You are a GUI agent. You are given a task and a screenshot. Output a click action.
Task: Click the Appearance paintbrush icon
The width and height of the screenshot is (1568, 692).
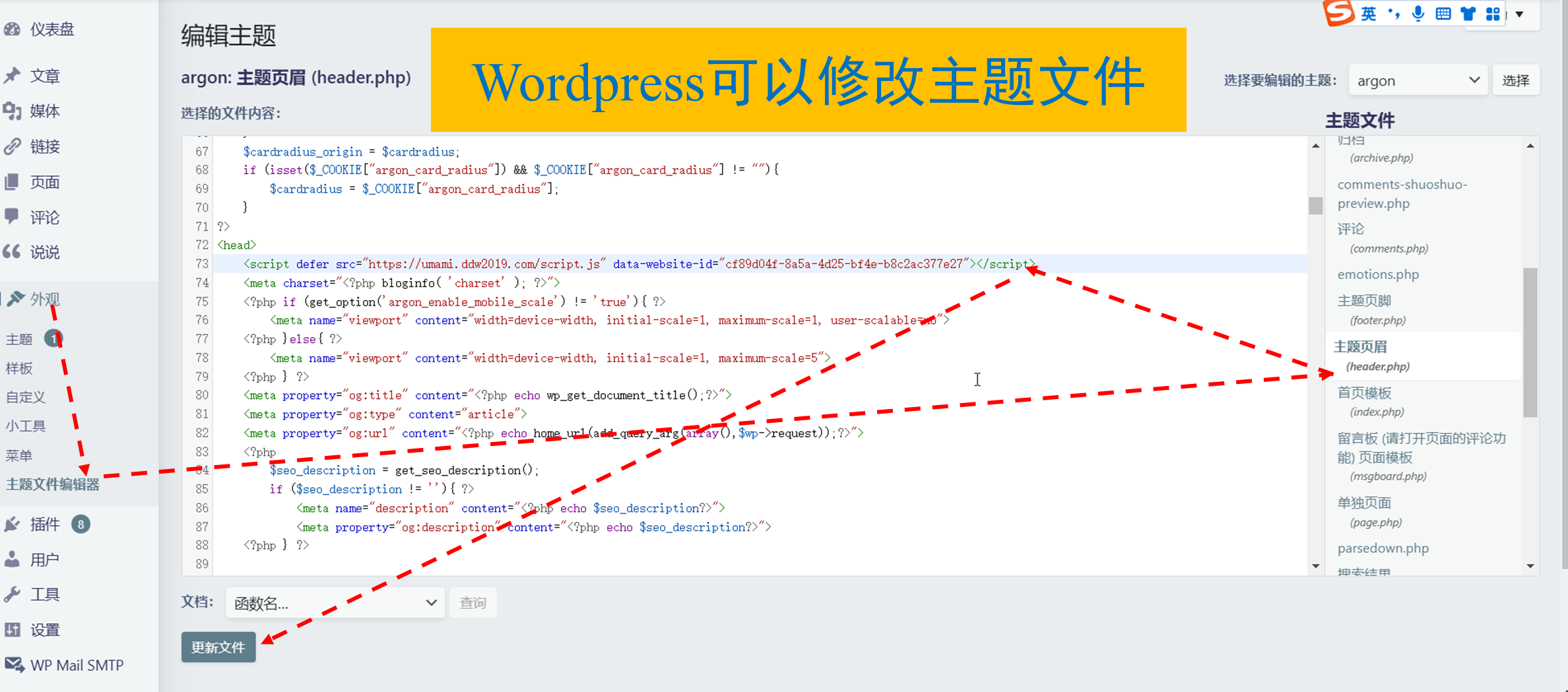[16, 299]
